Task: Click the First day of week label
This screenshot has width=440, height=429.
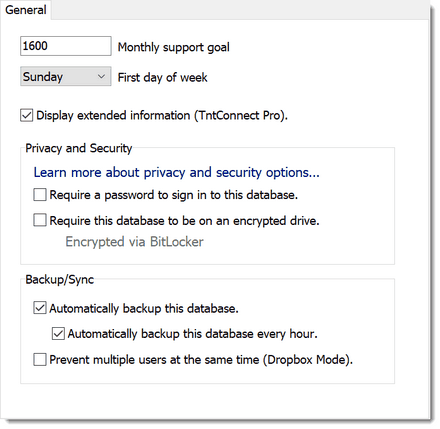Action: coord(162,77)
